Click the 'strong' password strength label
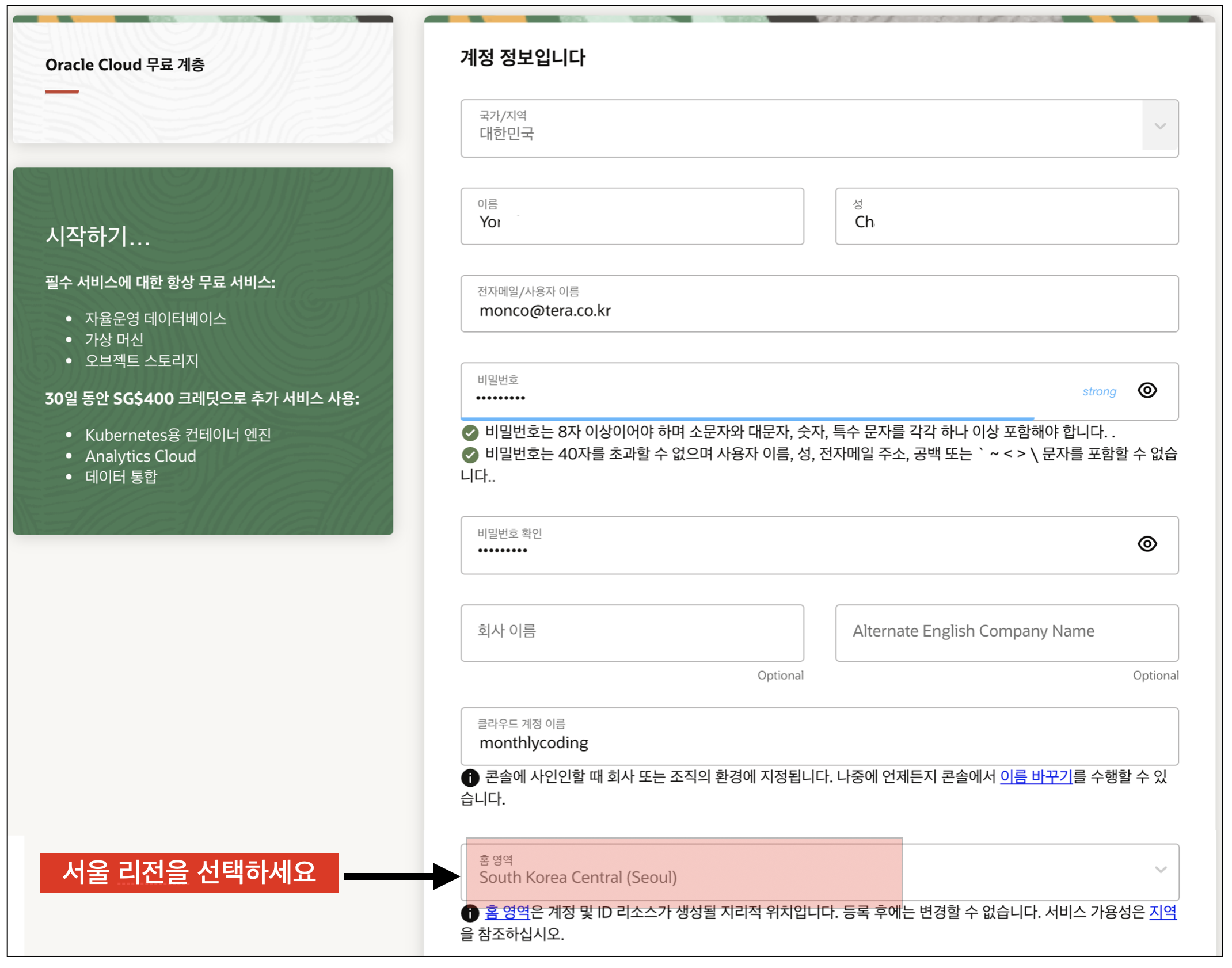The height and width of the screenshot is (968, 1232). coord(1099,391)
